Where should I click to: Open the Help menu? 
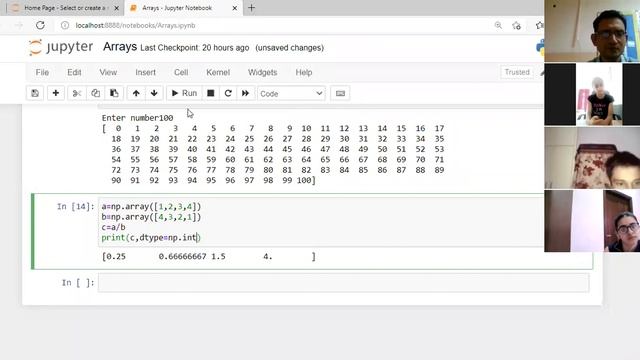pos(304,72)
